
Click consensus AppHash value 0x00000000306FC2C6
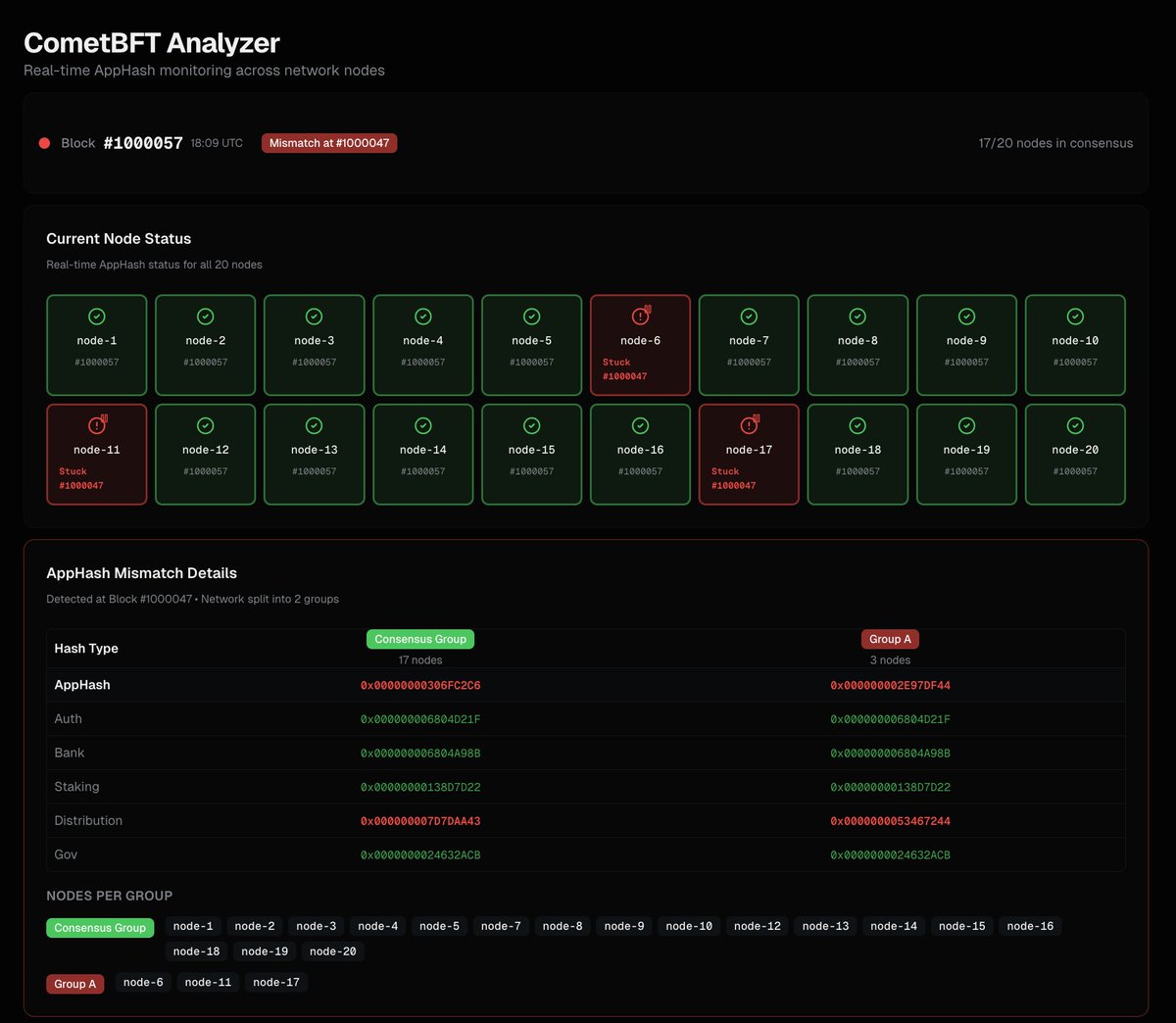click(420, 686)
